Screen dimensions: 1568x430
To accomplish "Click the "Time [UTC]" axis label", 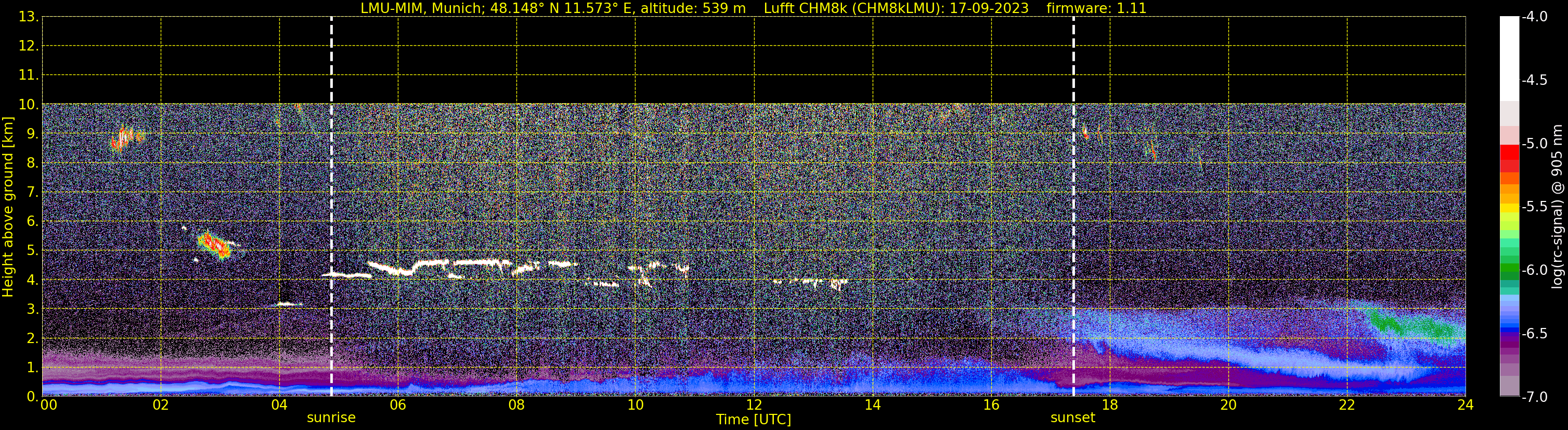I will coord(754,419).
